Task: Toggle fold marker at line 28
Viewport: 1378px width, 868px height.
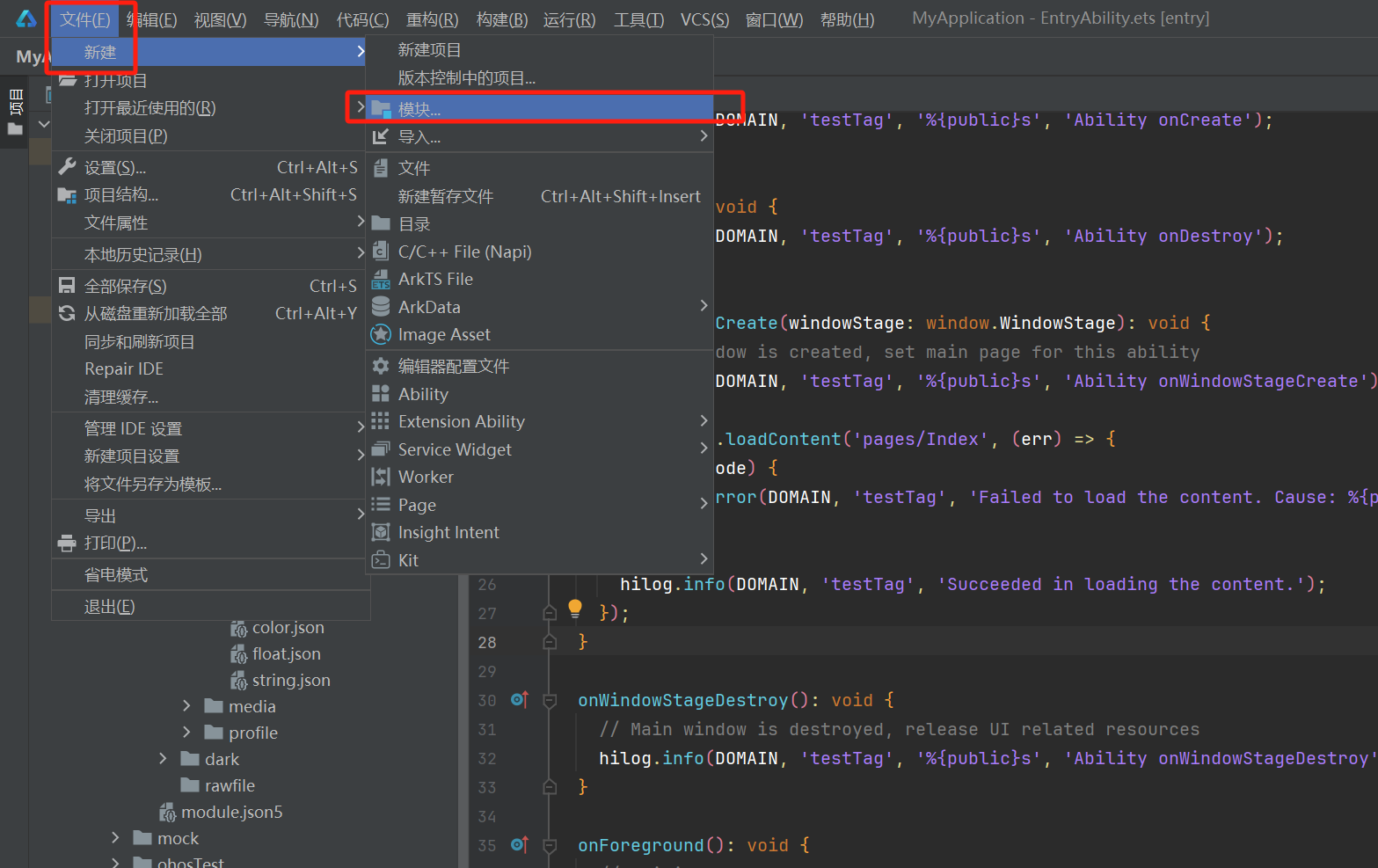Action: tap(550, 642)
